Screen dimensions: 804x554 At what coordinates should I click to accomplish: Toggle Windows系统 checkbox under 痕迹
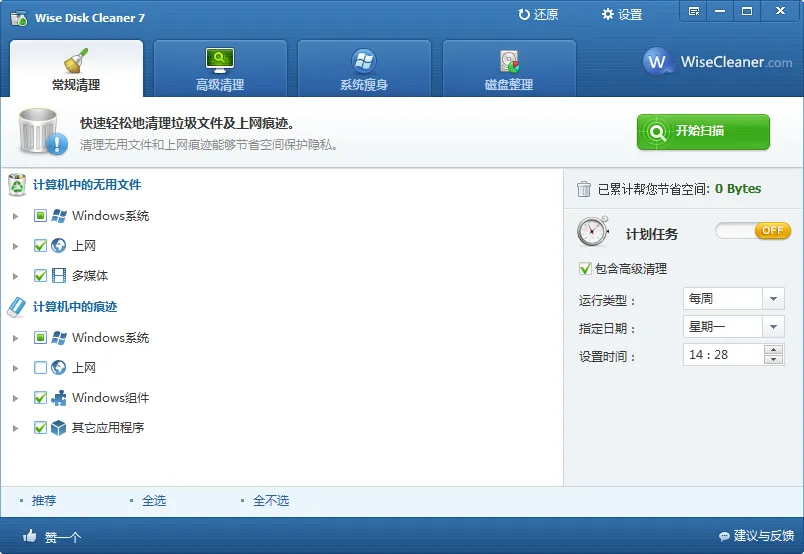(40, 338)
